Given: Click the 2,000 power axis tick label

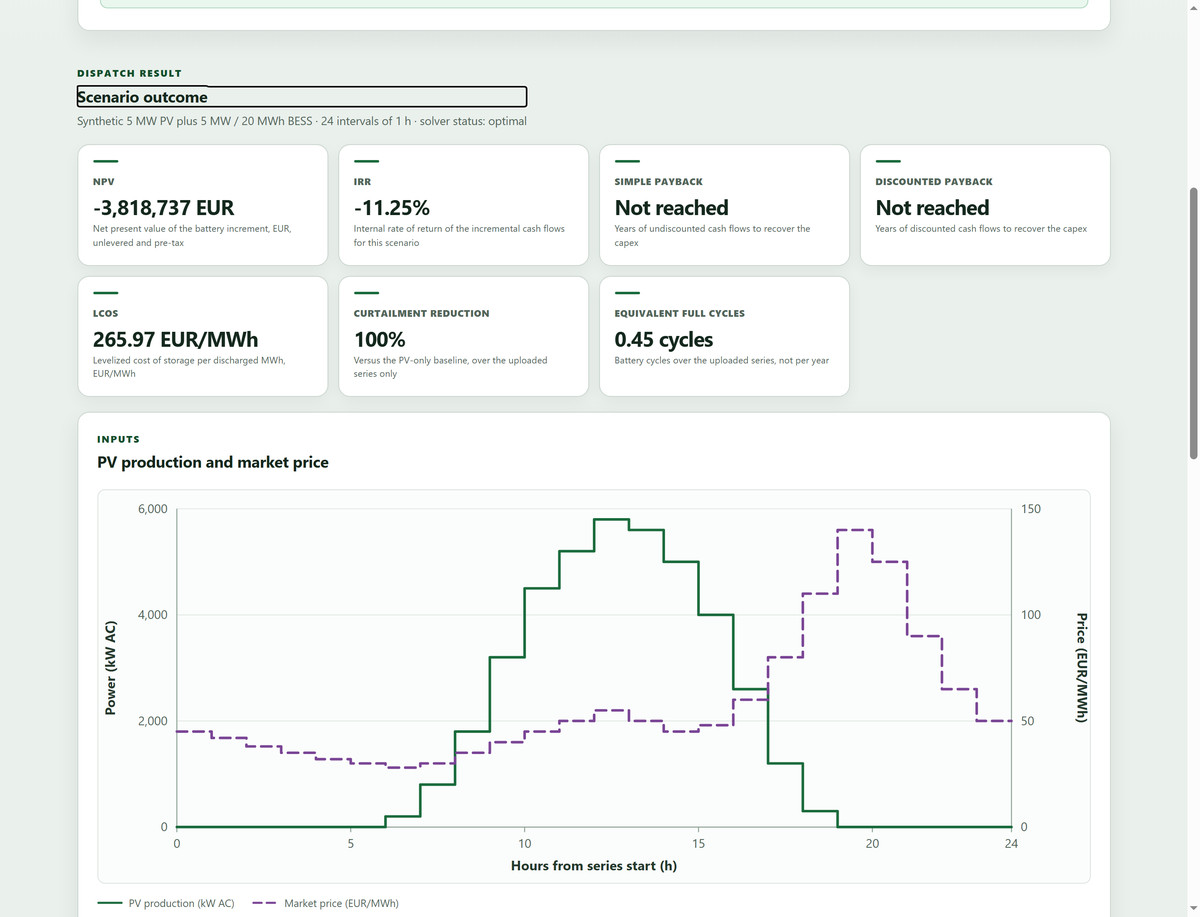Looking at the screenshot, I should point(152,721).
